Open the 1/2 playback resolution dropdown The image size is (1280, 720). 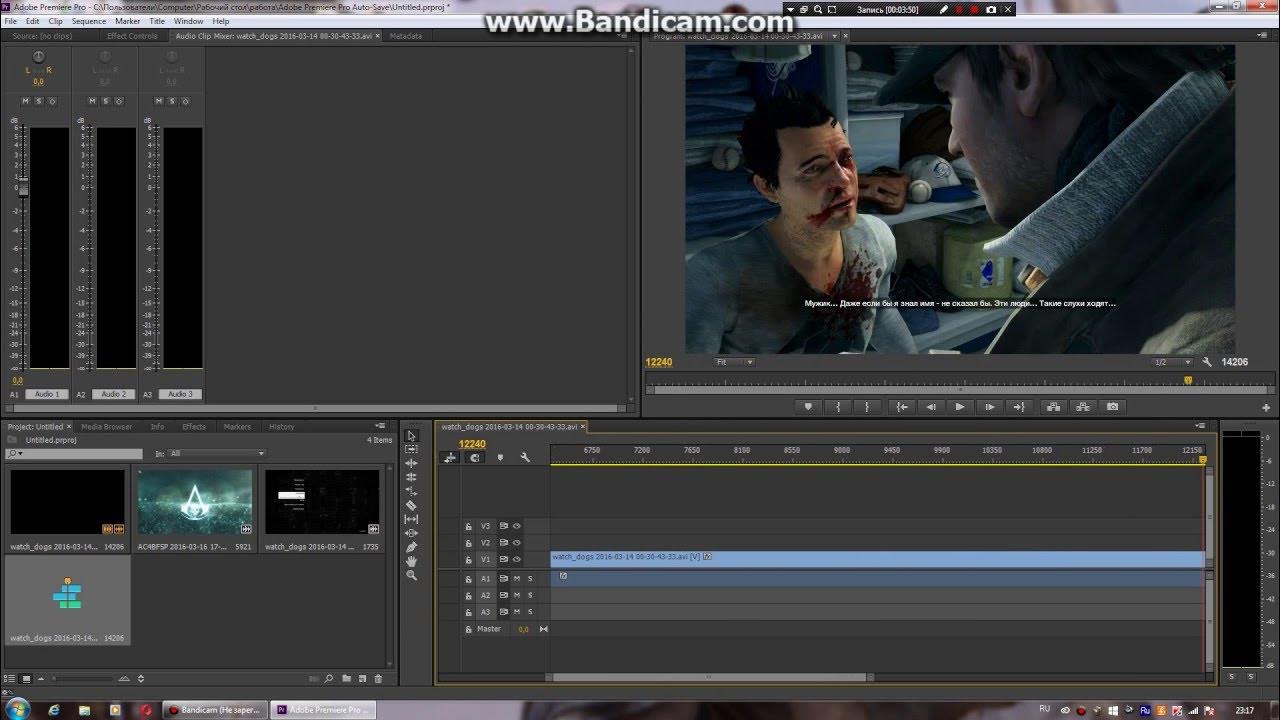(x=1172, y=362)
